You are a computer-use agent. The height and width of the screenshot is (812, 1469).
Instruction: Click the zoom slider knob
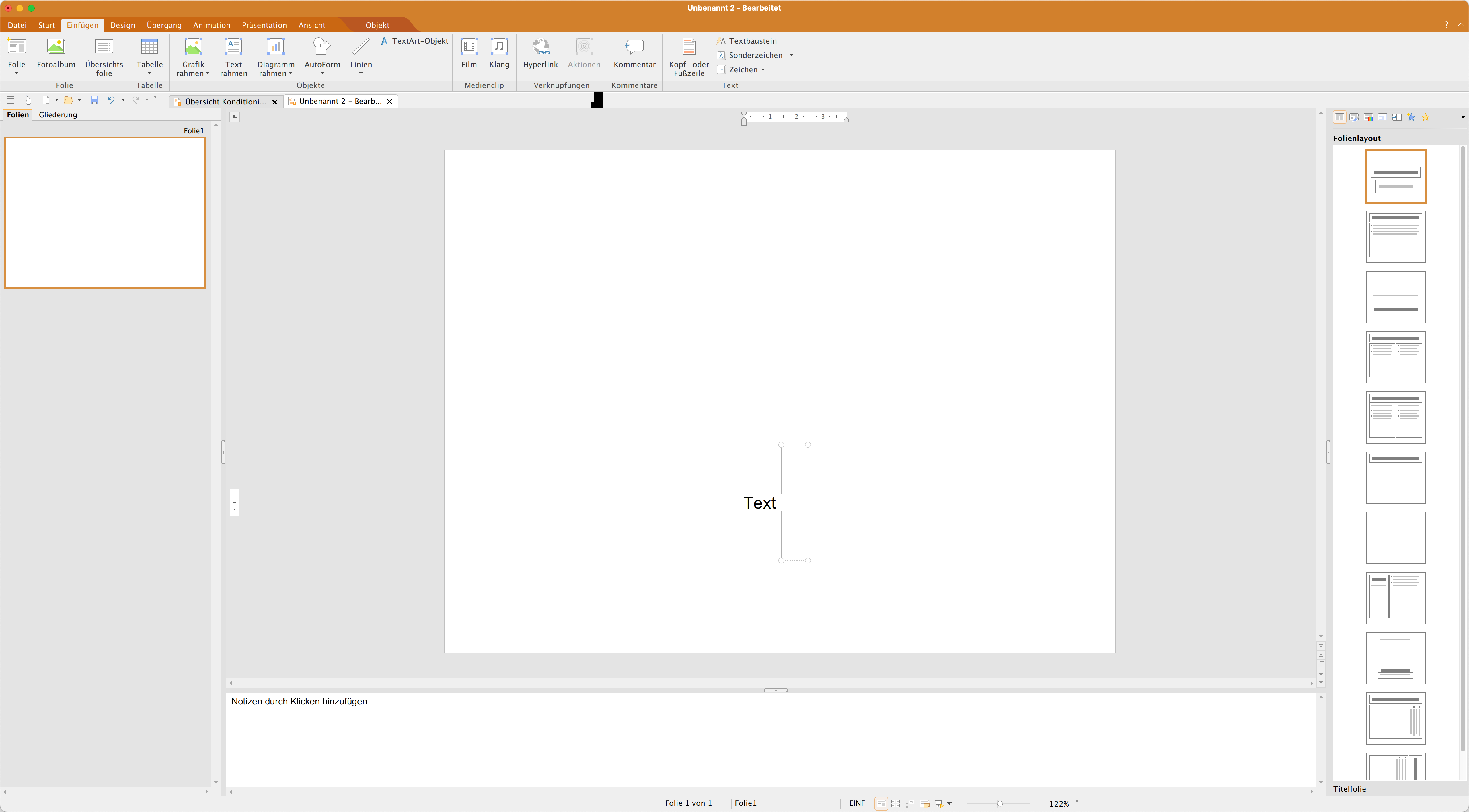[x=1000, y=803]
